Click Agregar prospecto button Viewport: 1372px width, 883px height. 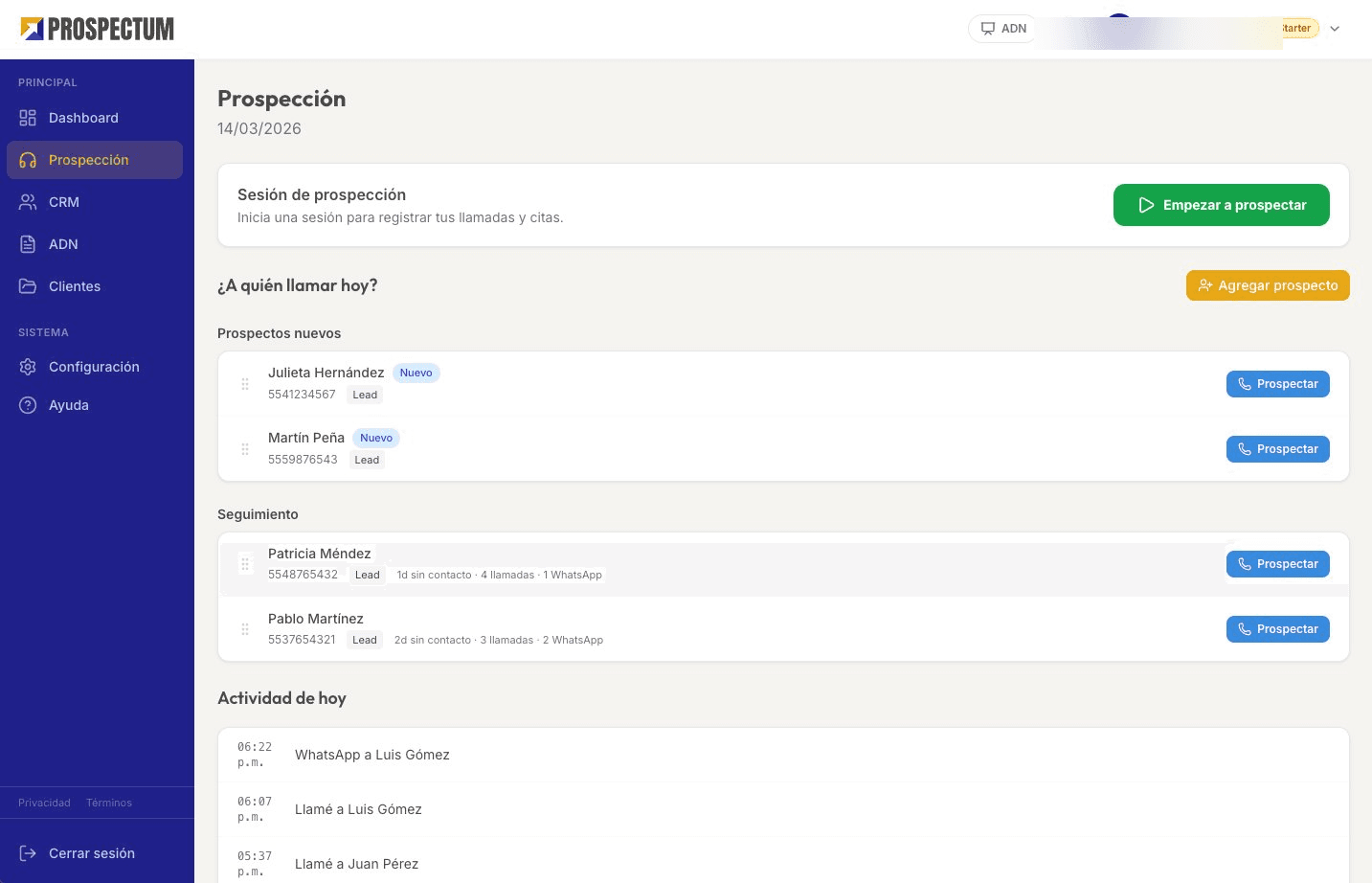pyautogui.click(x=1268, y=285)
